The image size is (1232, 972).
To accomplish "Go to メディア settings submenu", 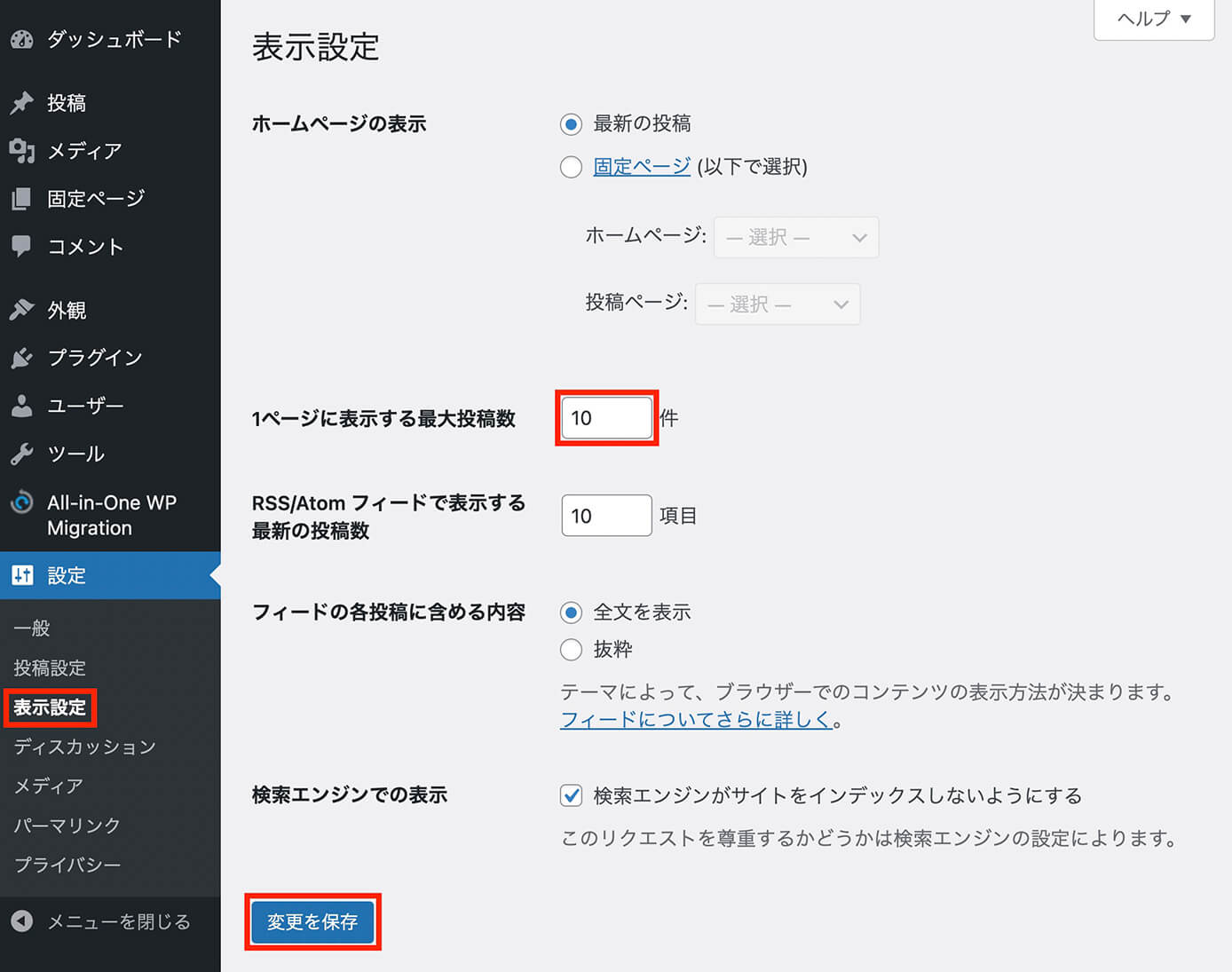I will (x=49, y=786).
